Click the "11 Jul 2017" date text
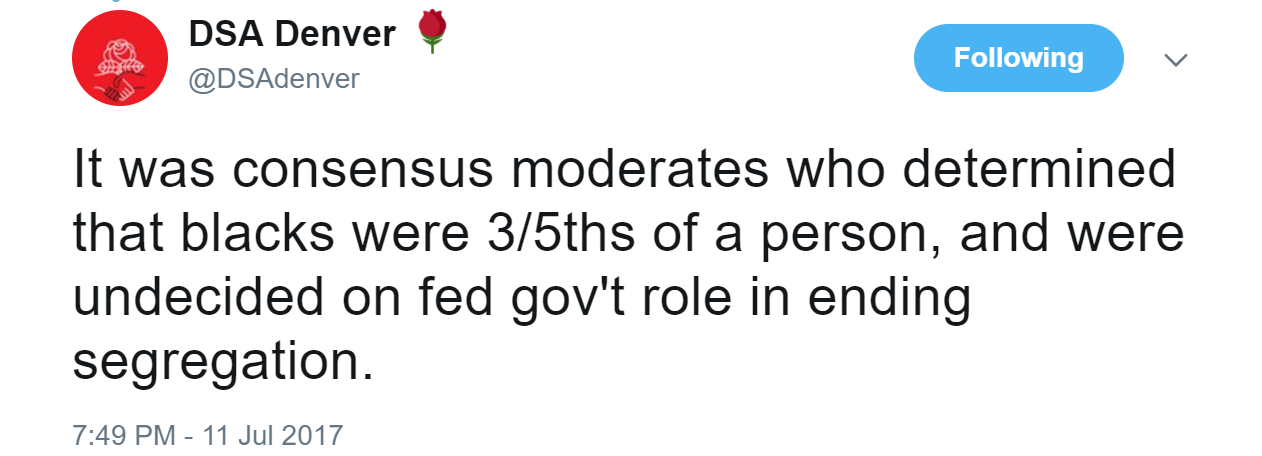The height and width of the screenshot is (456, 1262). [273, 435]
